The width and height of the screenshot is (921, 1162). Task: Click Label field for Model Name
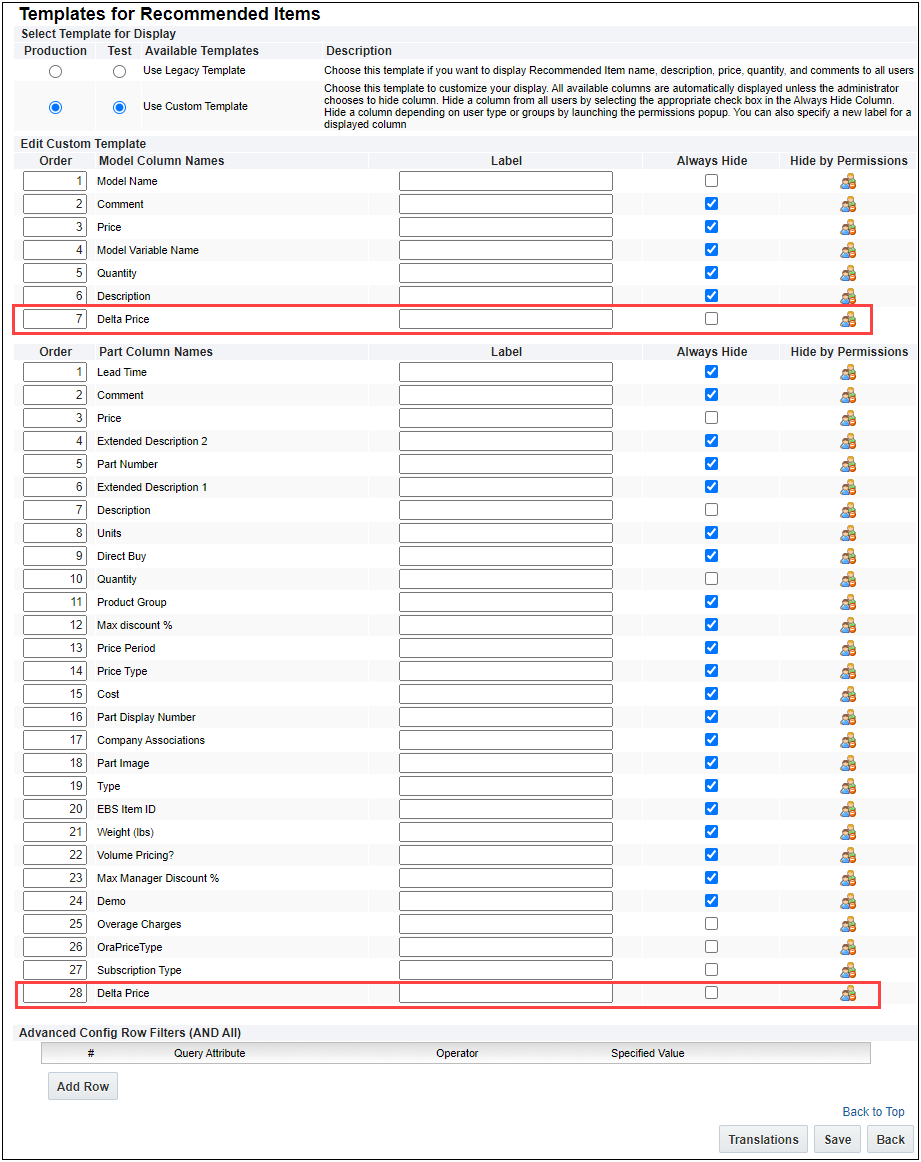click(x=506, y=181)
